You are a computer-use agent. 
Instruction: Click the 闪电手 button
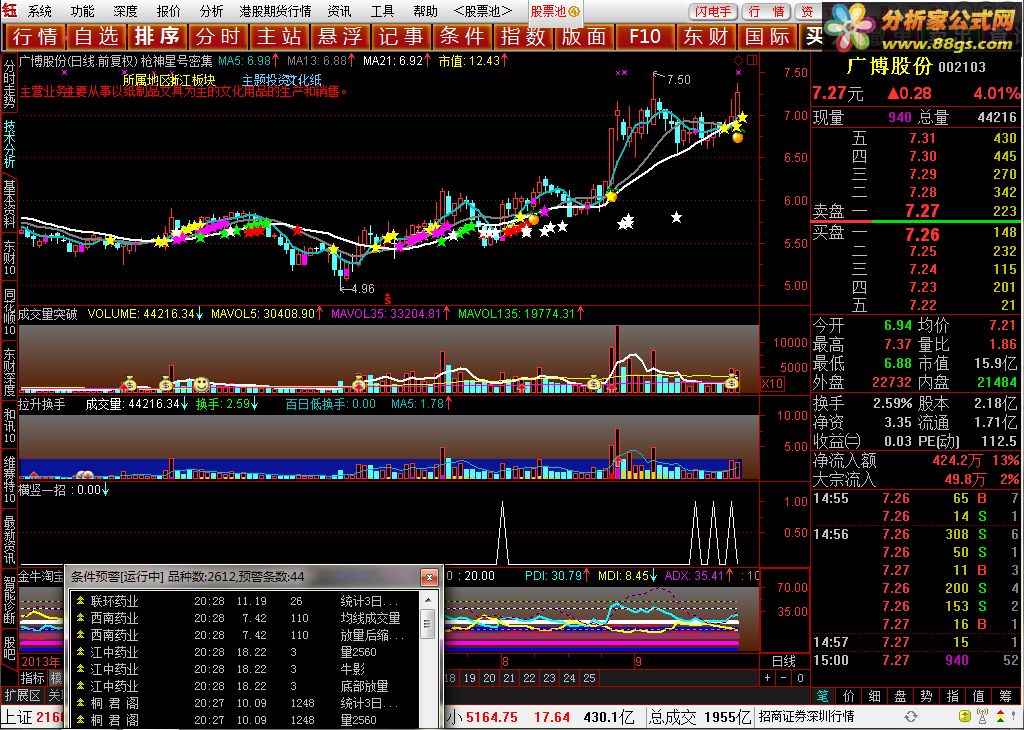click(x=713, y=12)
